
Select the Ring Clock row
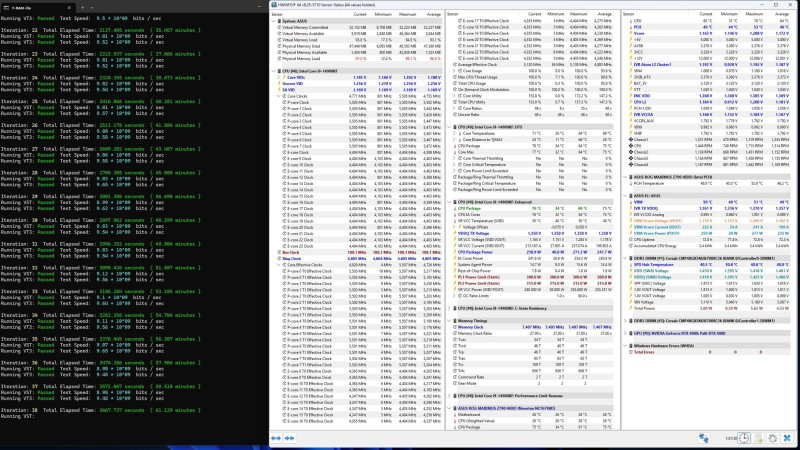[x=357, y=259]
